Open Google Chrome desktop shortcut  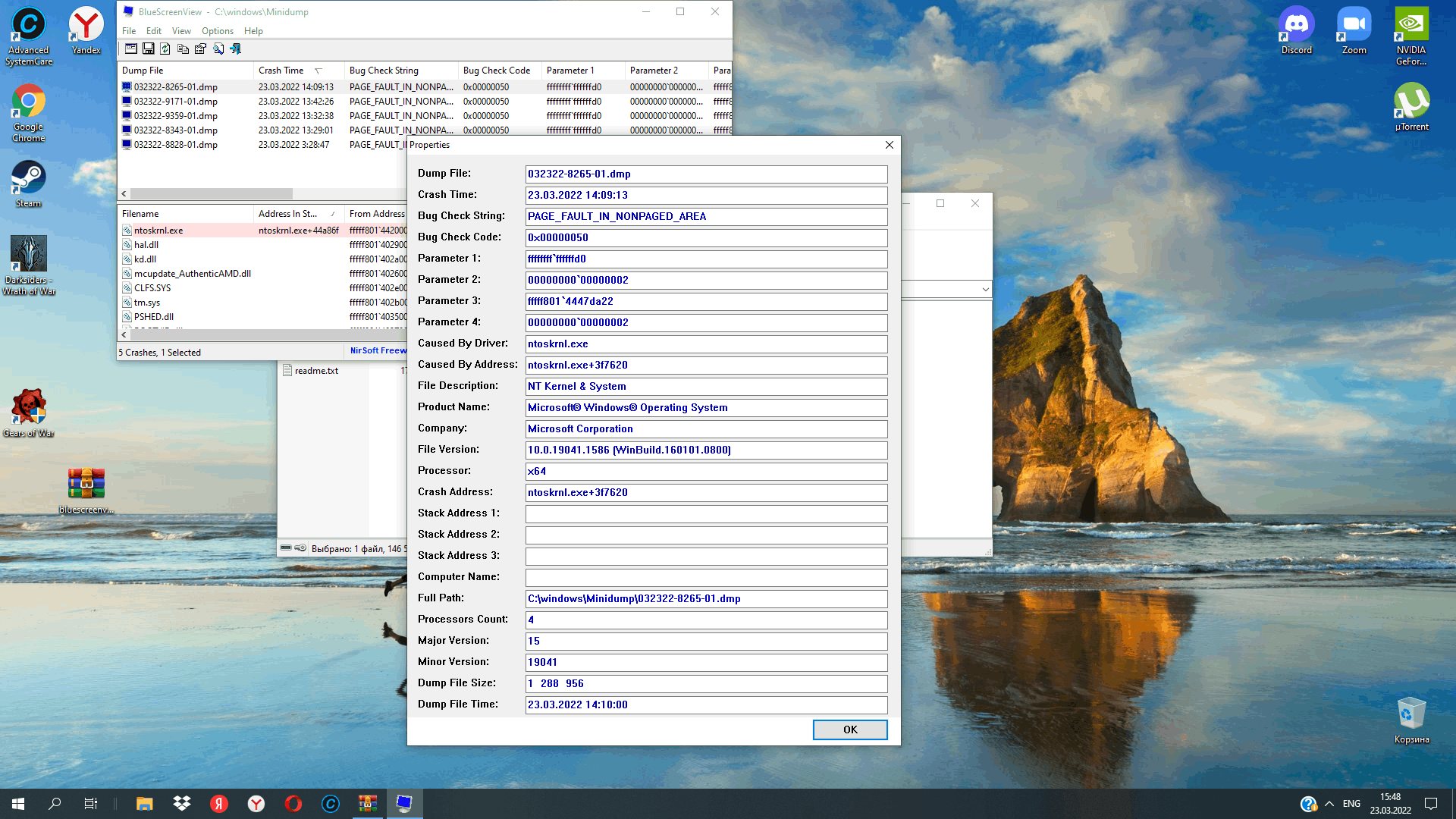coord(29,113)
